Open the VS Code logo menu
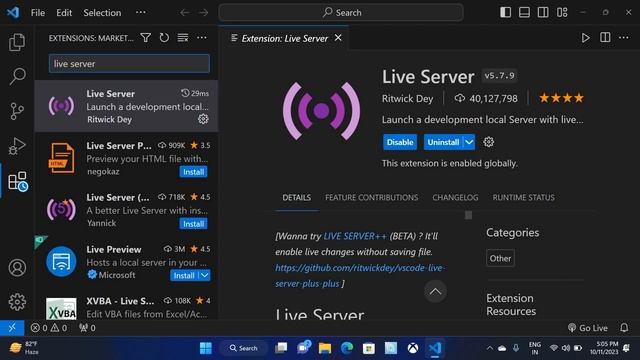Image resolution: width=640 pixels, height=360 pixels. point(13,12)
